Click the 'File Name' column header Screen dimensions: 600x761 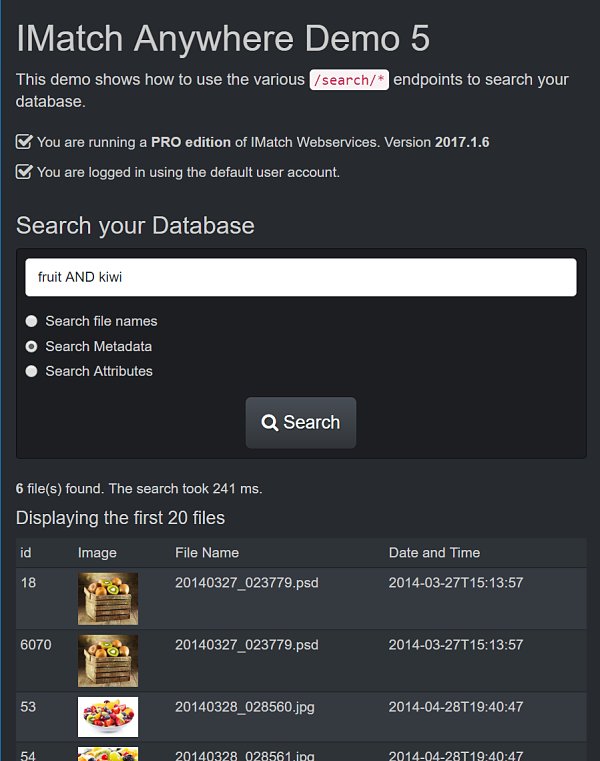[x=207, y=552]
